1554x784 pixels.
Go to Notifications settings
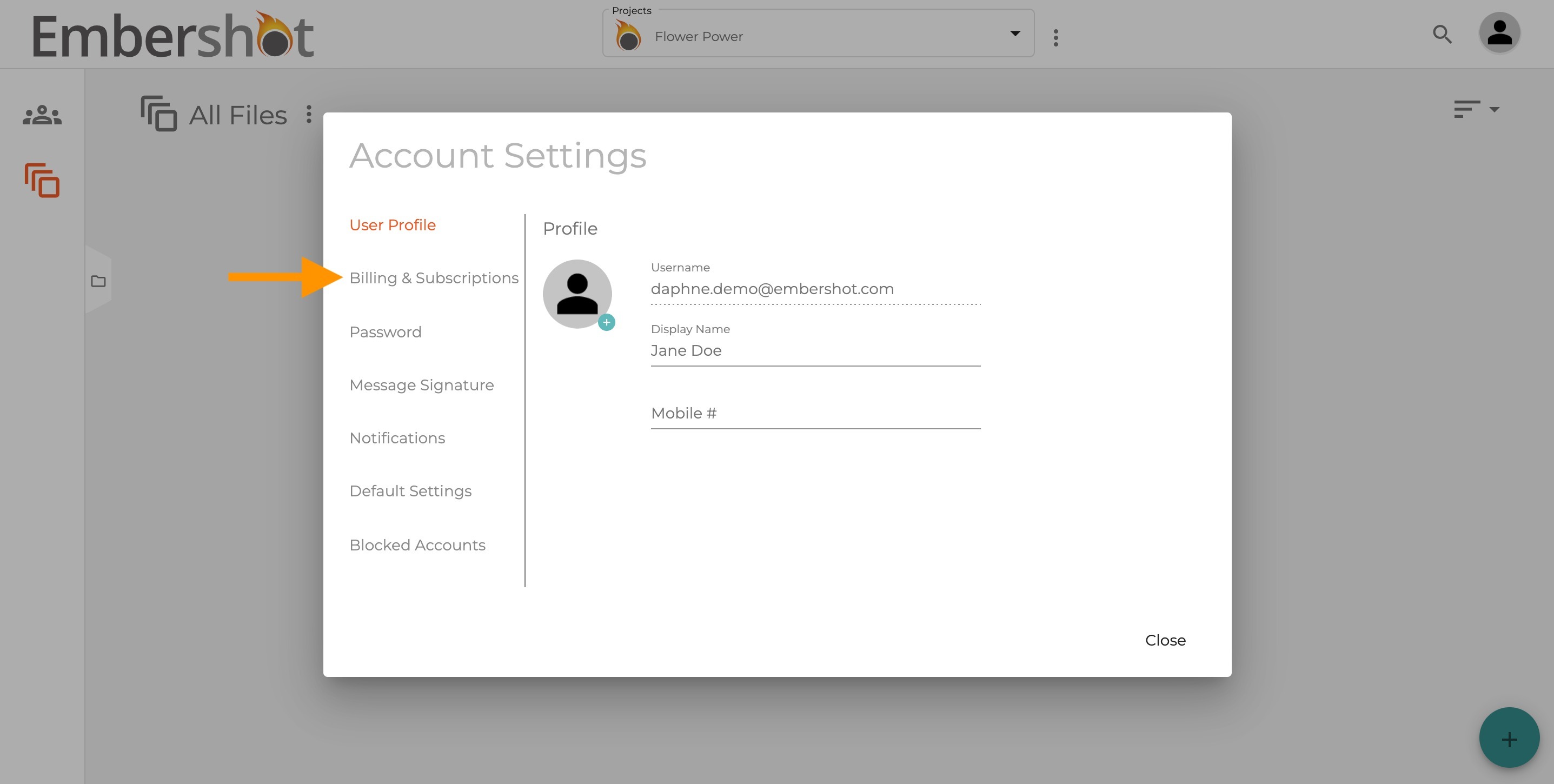(397, 438)
